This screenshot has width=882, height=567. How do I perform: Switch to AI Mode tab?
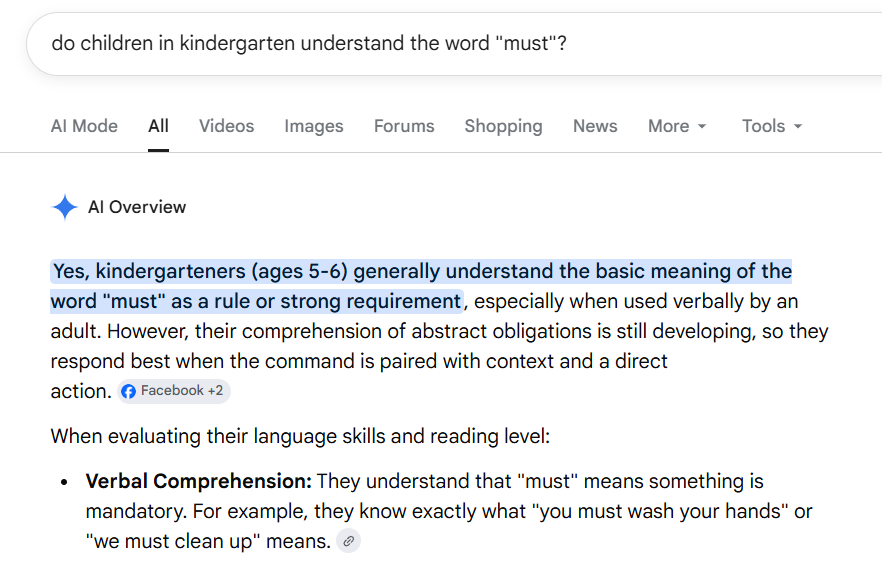pyautogui.click(x=84, y=126)
